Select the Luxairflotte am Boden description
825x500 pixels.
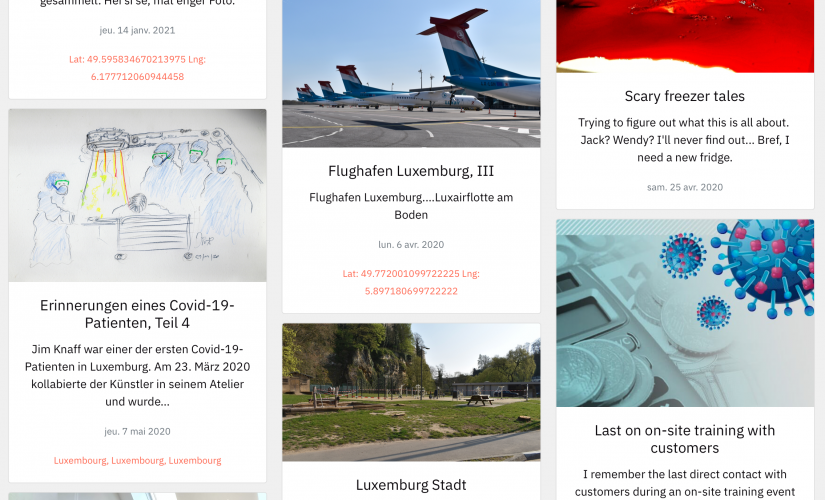pos(411,206)
